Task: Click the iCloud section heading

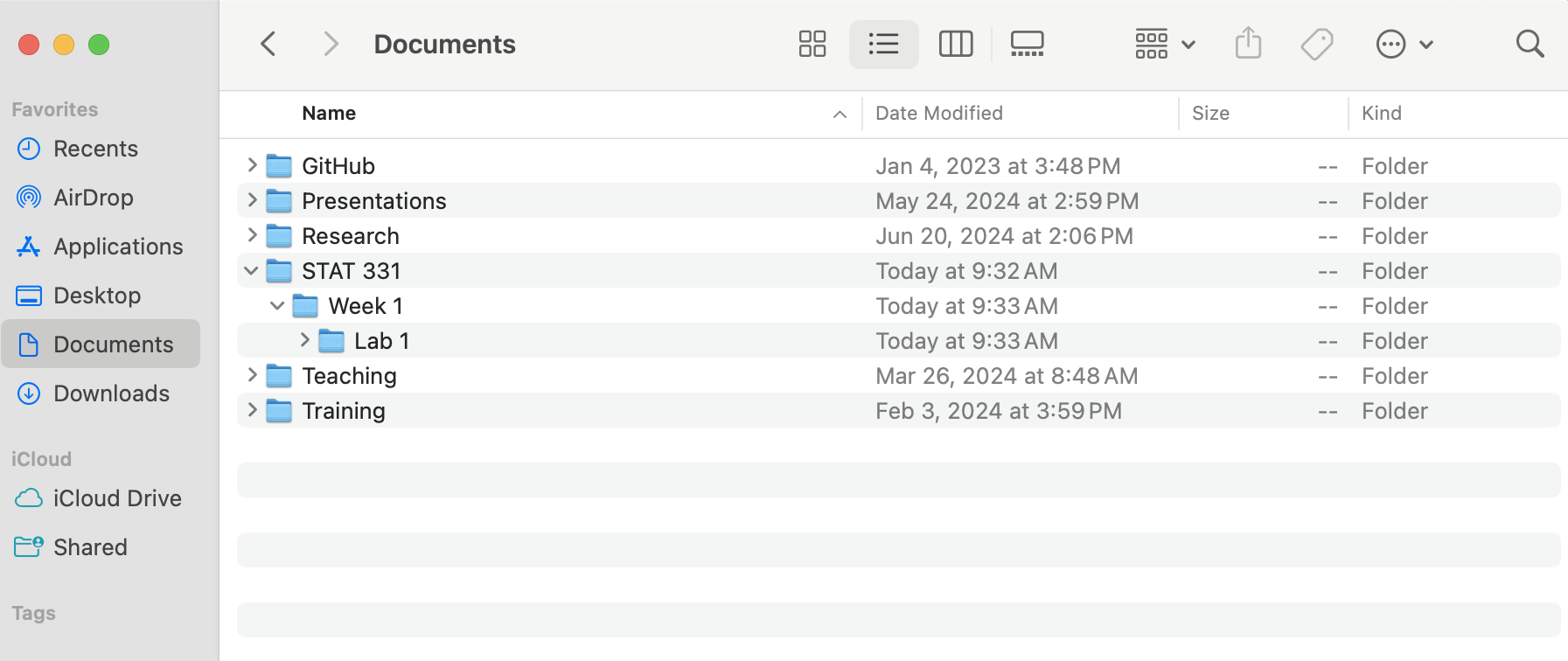Action: click(x=41, y=459)
